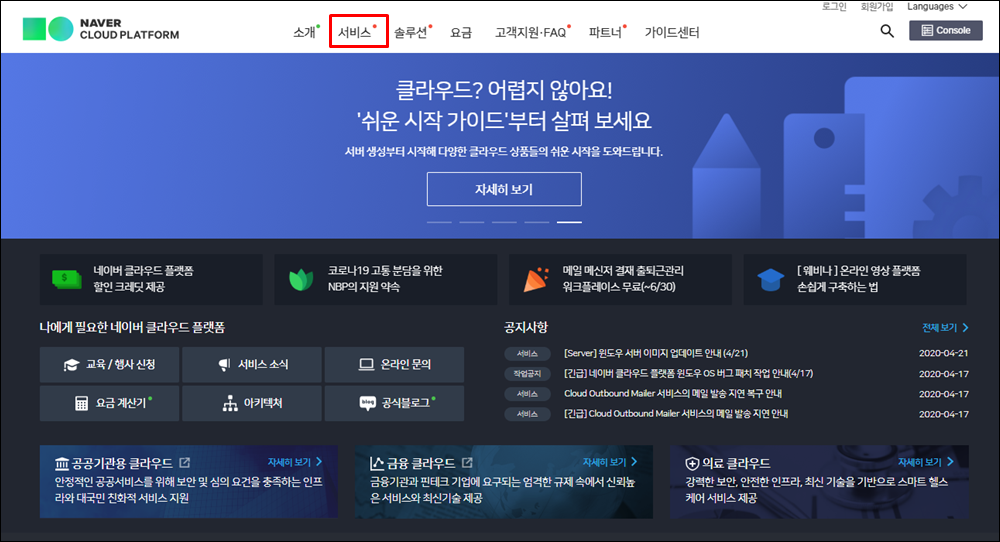Open external link icon beside 금융 클라우드
This screenshot has height=542, width=1000.
click(467, 462)
